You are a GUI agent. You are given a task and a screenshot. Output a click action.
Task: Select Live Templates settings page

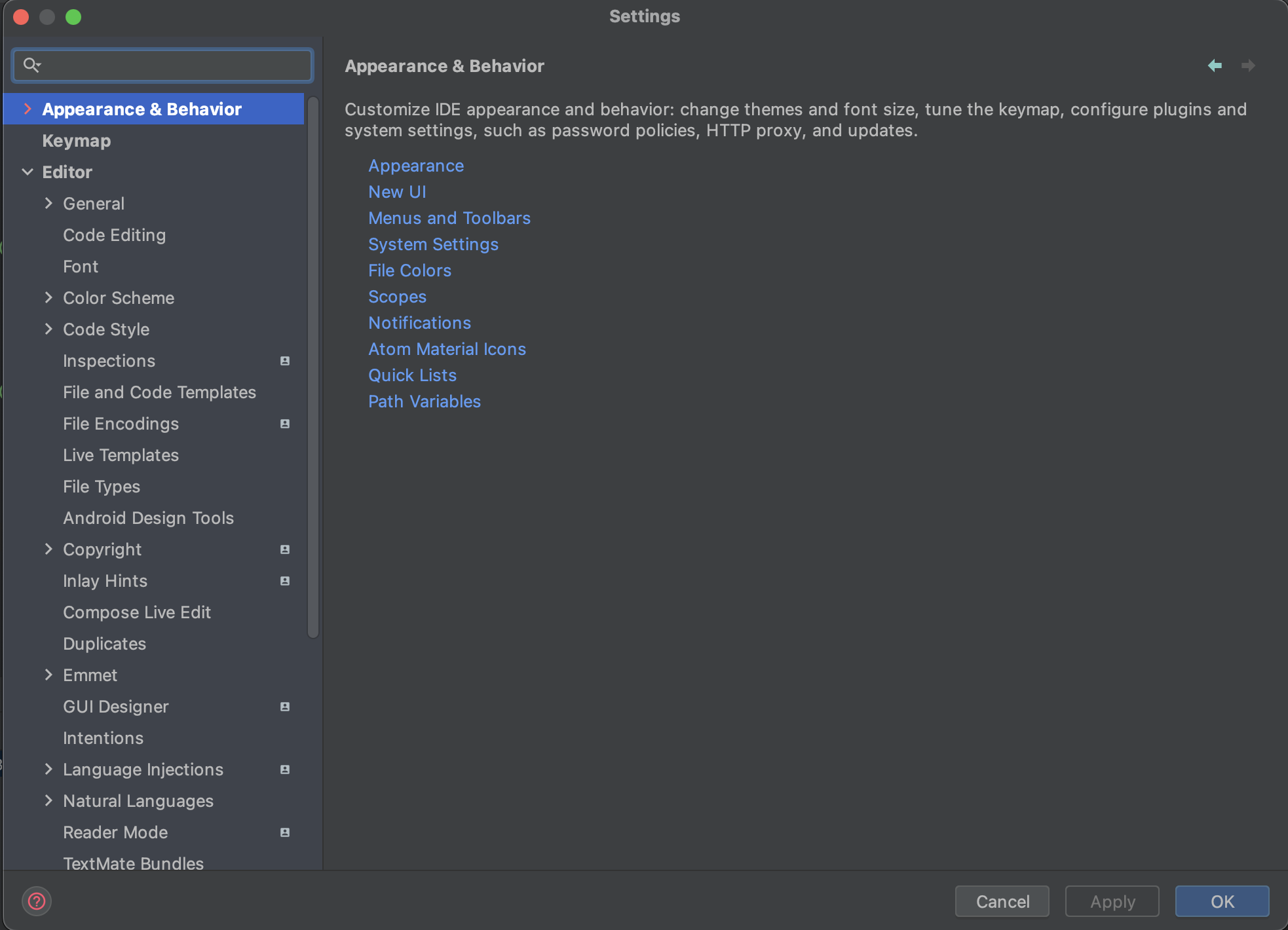tap(121, 455)
